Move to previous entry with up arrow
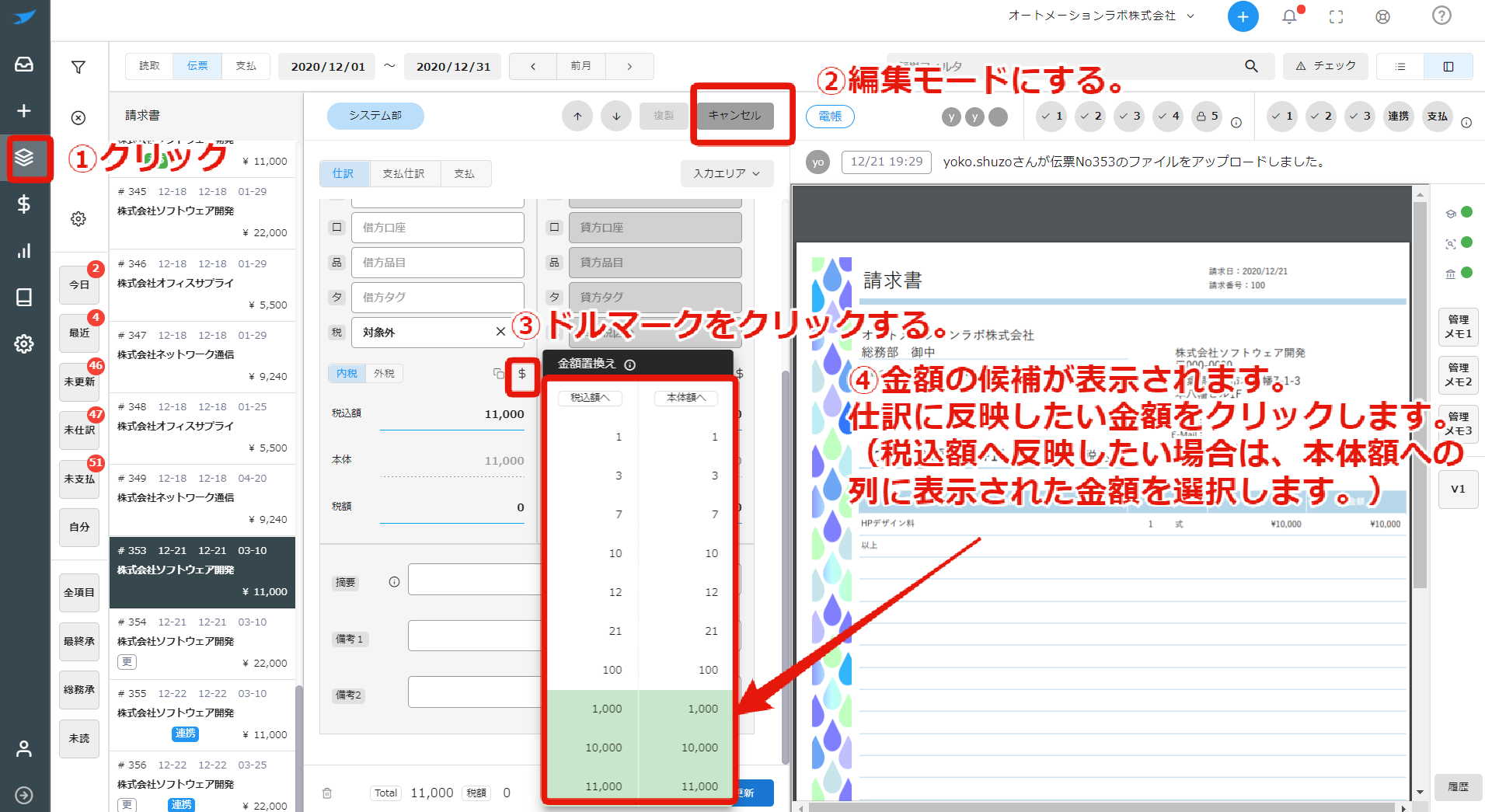 pos(577,116)
